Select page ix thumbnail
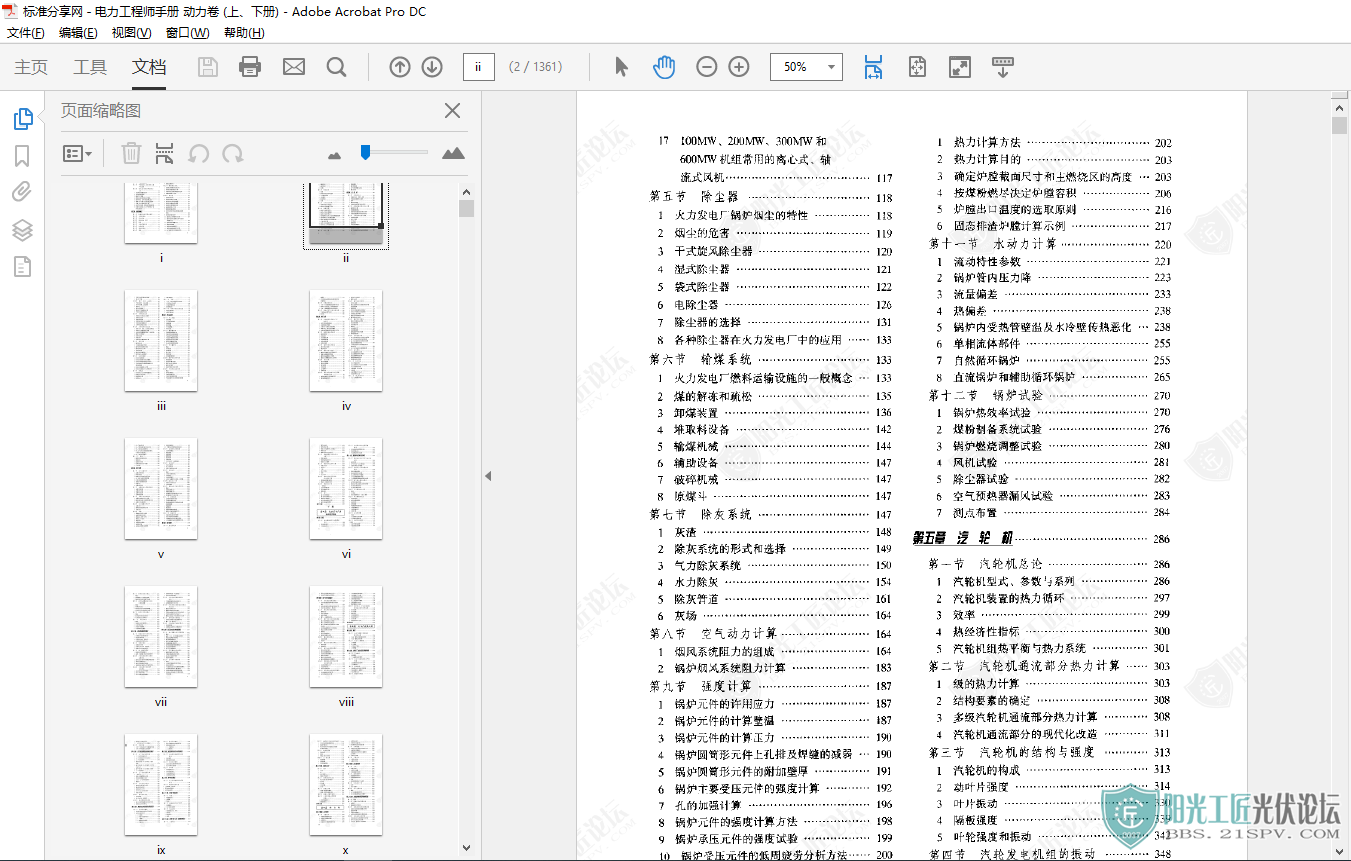Screen dimensions: 1351x861 point(161,785)
